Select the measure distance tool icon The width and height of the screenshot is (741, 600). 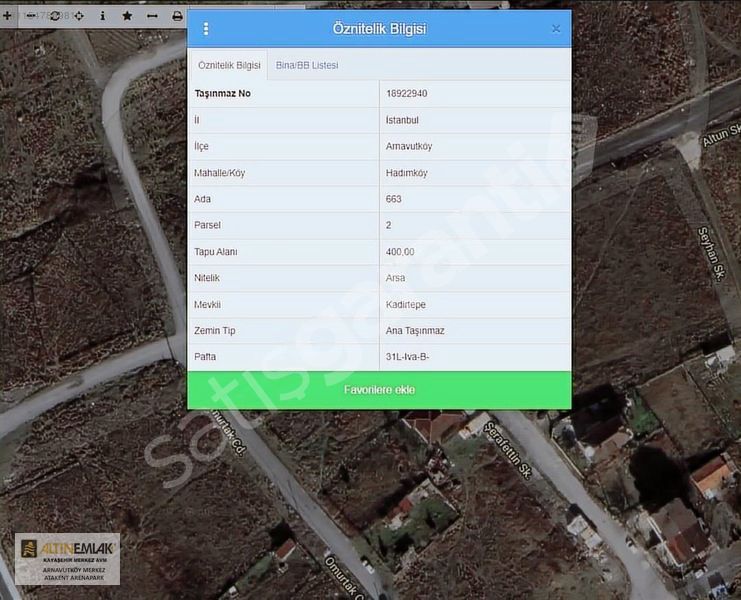click(x=152, y=16)
